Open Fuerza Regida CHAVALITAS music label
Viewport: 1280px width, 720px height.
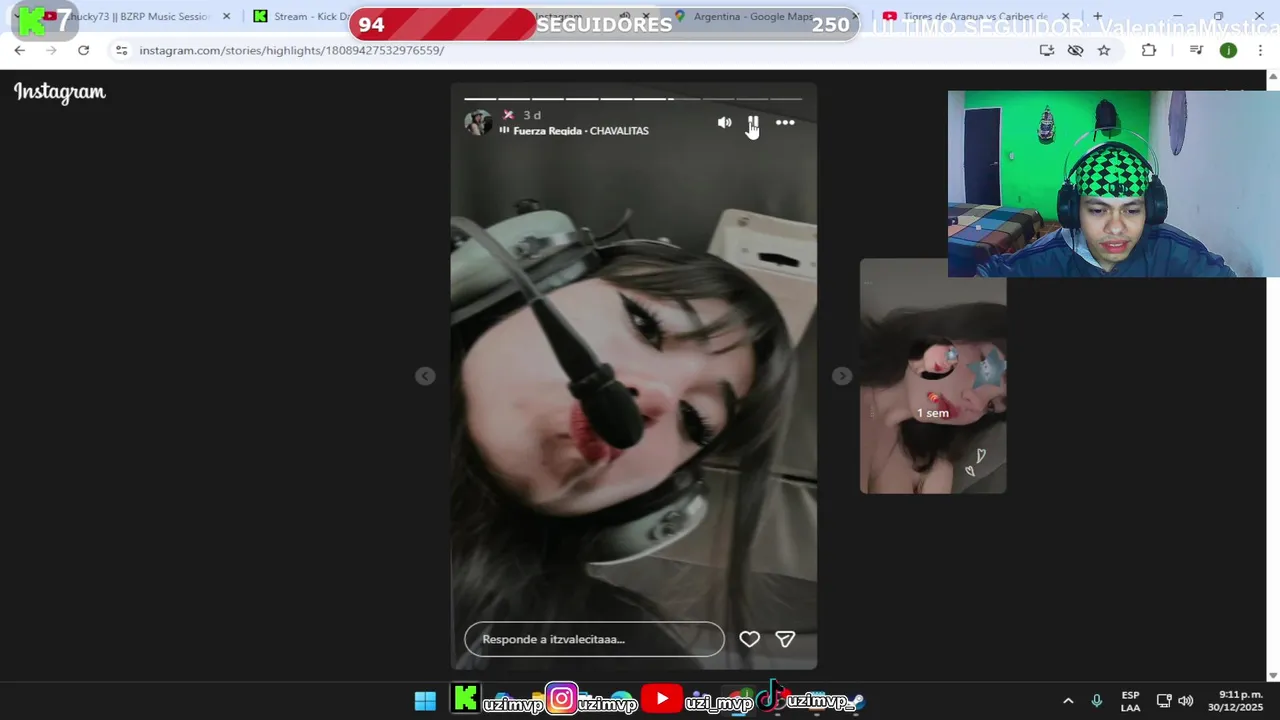[x=574, y=131]
